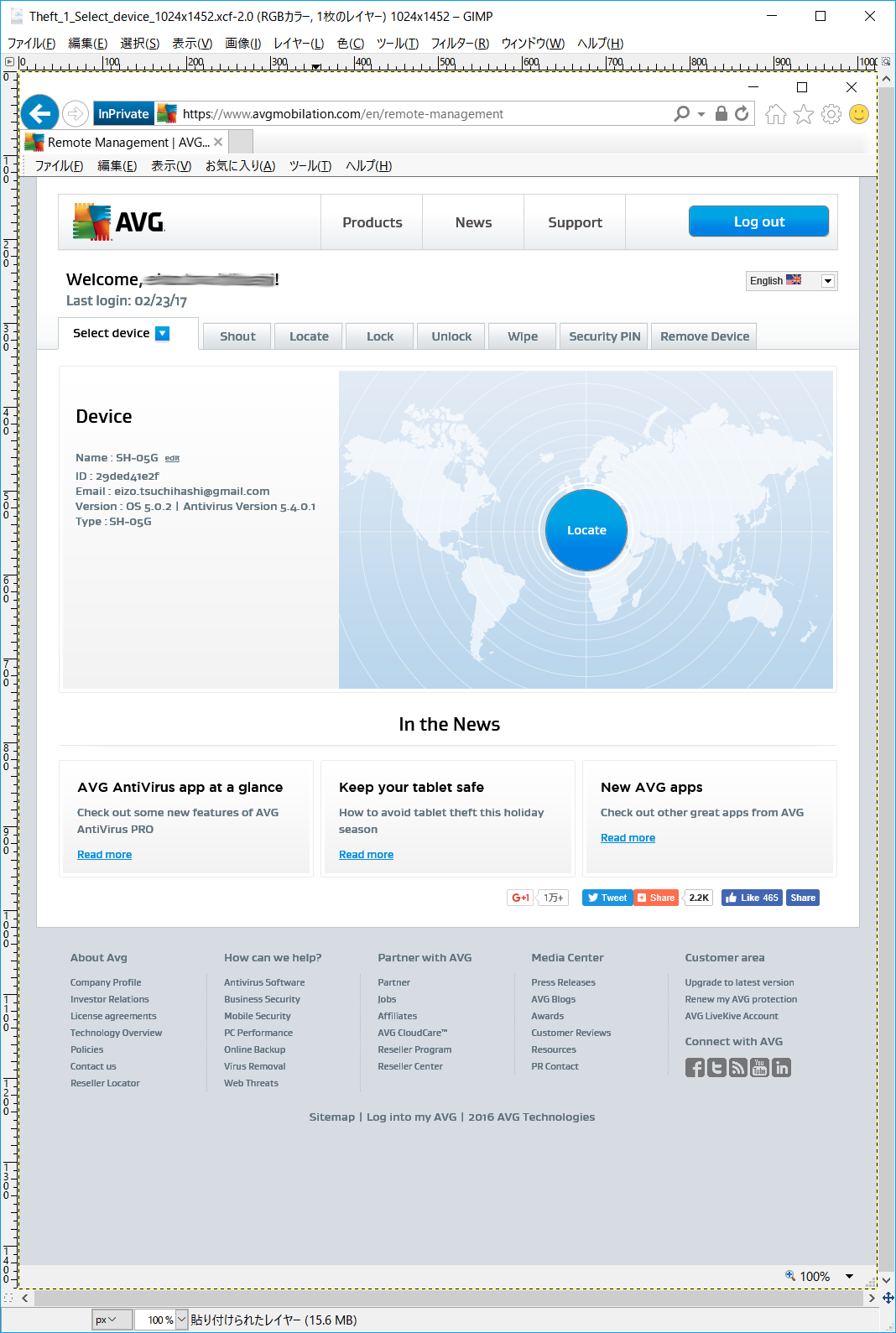Click the blue Log out button
This screenshot has width=896, height=1333.
click(758, 221)
